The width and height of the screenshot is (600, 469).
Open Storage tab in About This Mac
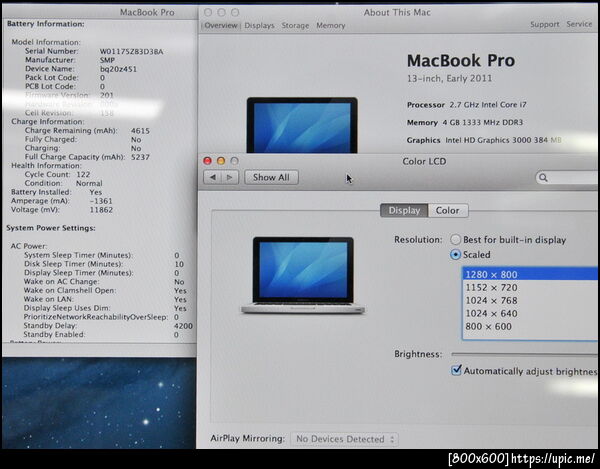click(x=295, y=26)
